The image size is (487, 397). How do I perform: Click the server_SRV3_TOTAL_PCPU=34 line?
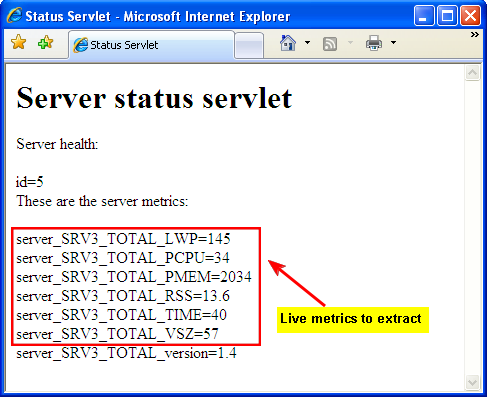[x=123, y=258]
